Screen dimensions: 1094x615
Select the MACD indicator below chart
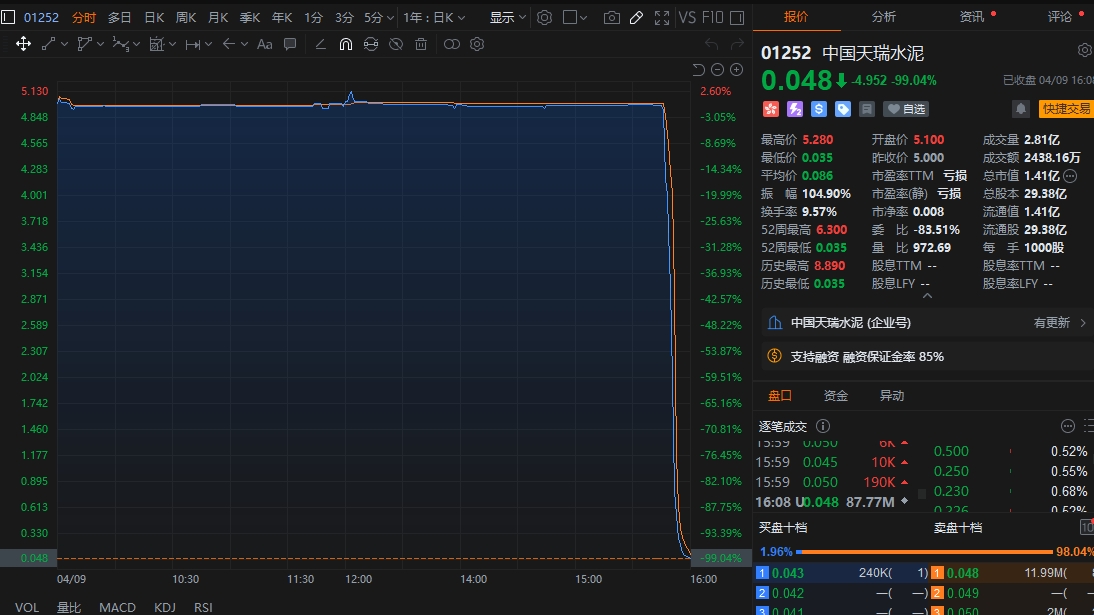117,607
